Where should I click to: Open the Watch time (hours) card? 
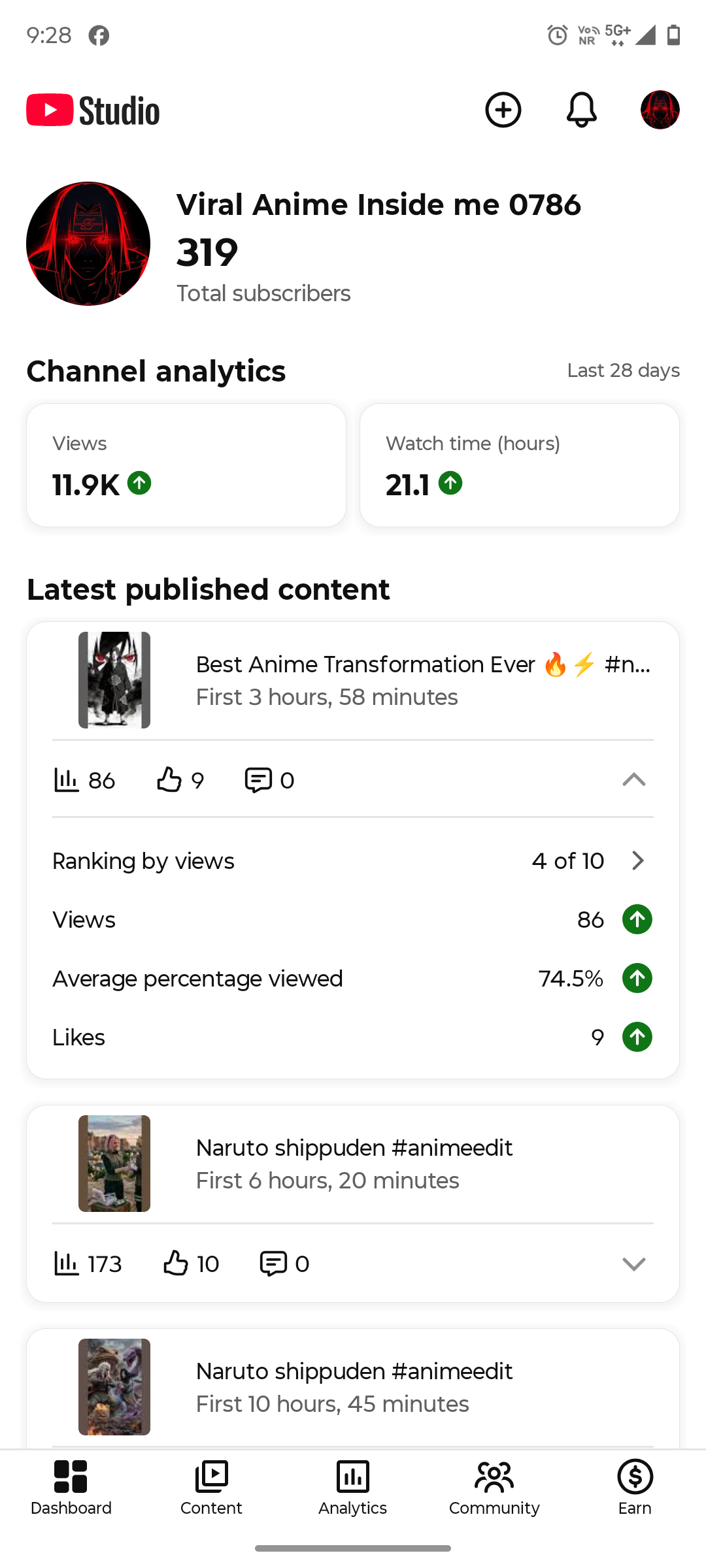point(520,465)
